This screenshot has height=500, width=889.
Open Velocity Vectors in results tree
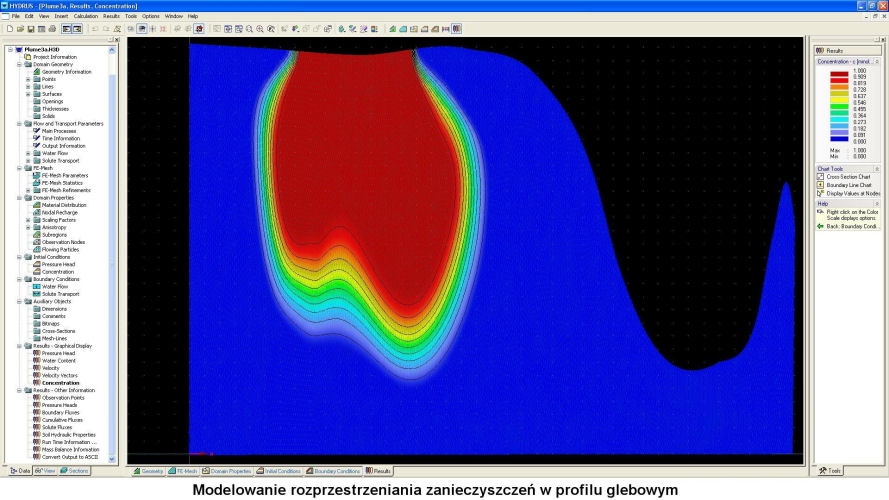[x=58, y=375]
